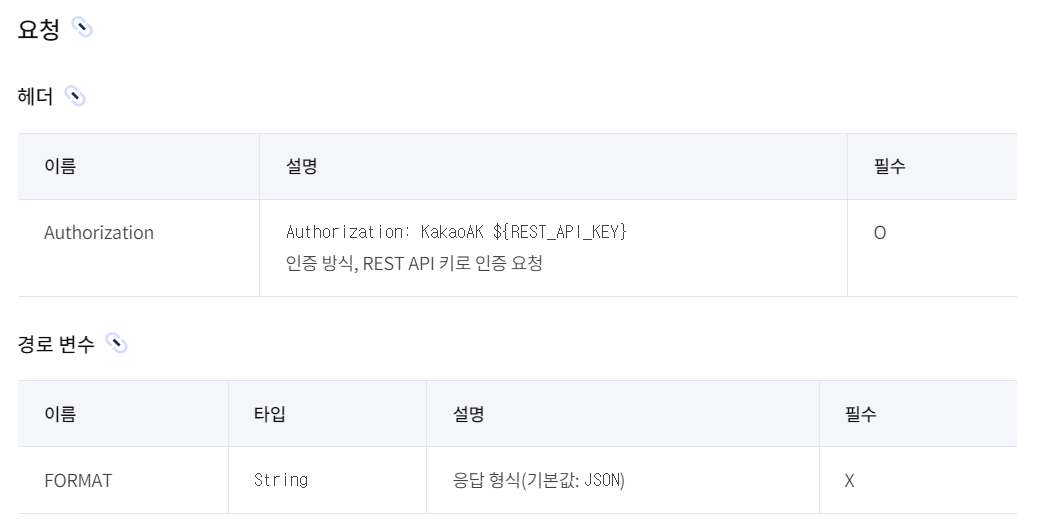Click the anchor link icon beside 헤더
This screenshot has height=523, width=1040.
(75, 96)
